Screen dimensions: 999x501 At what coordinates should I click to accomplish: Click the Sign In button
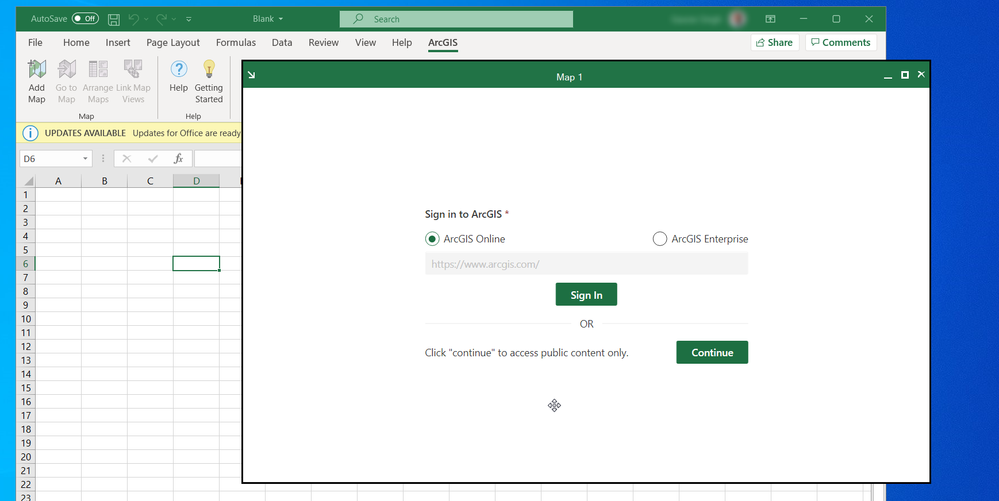click(586, 294)
